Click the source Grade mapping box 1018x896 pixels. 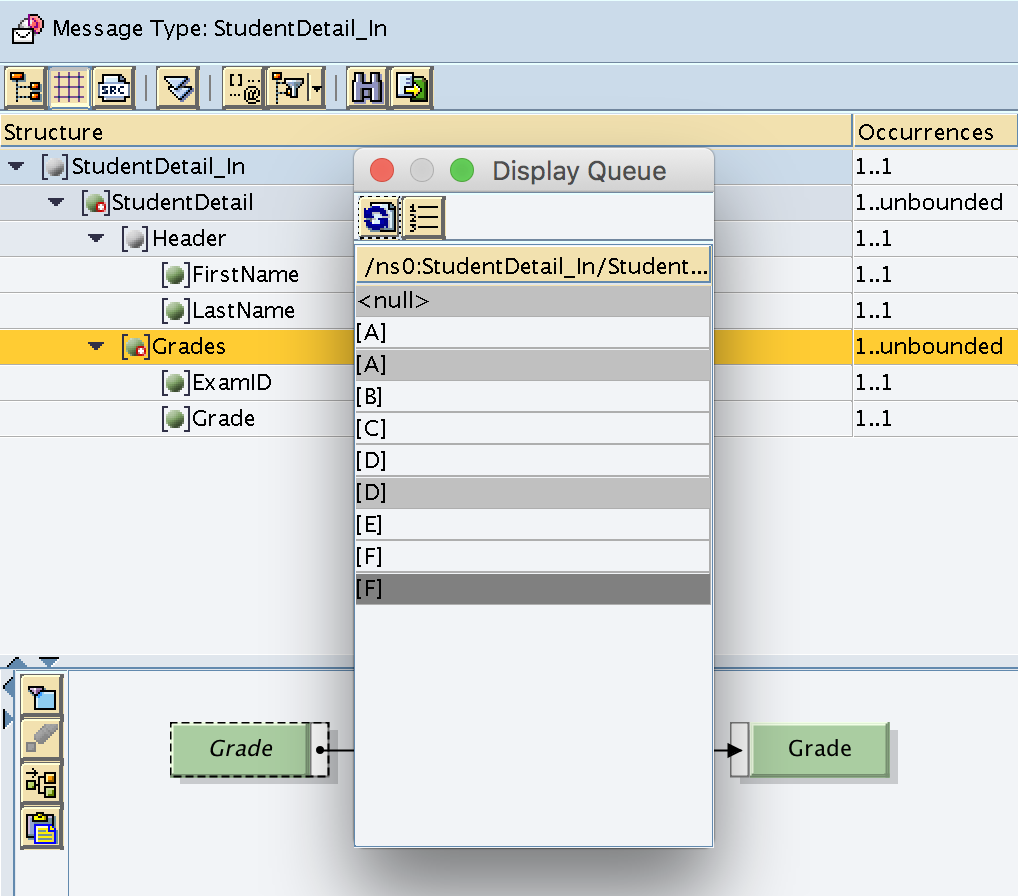pos(240,749)
